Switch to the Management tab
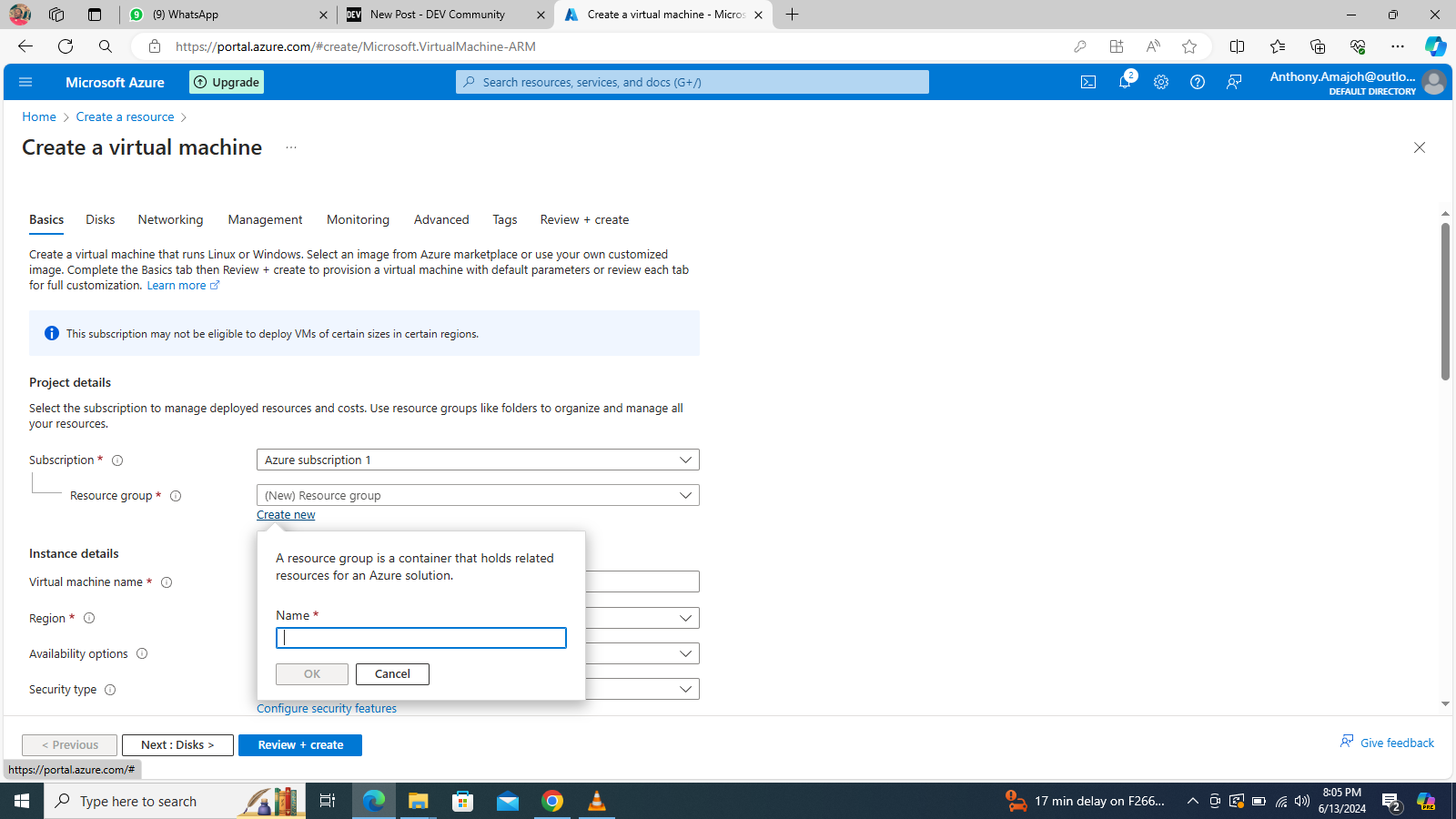1456x819 pixels. click(x=265, y=220)
